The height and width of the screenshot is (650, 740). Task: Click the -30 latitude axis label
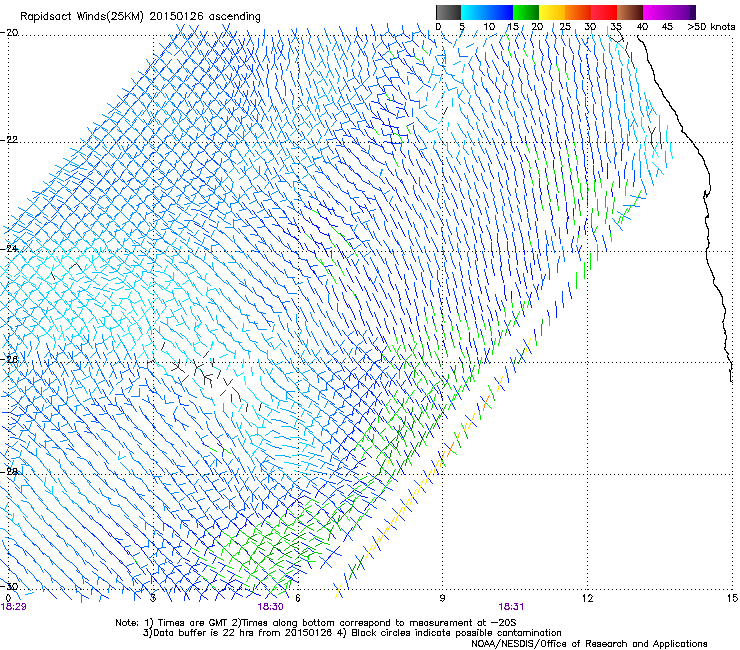[x=9, y=586]
